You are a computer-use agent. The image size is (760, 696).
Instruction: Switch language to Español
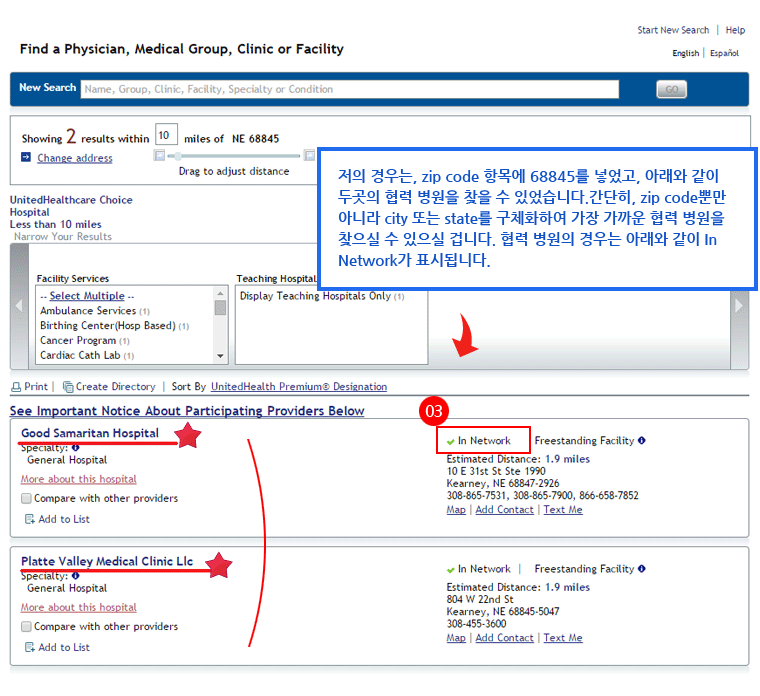pos(724,53)
